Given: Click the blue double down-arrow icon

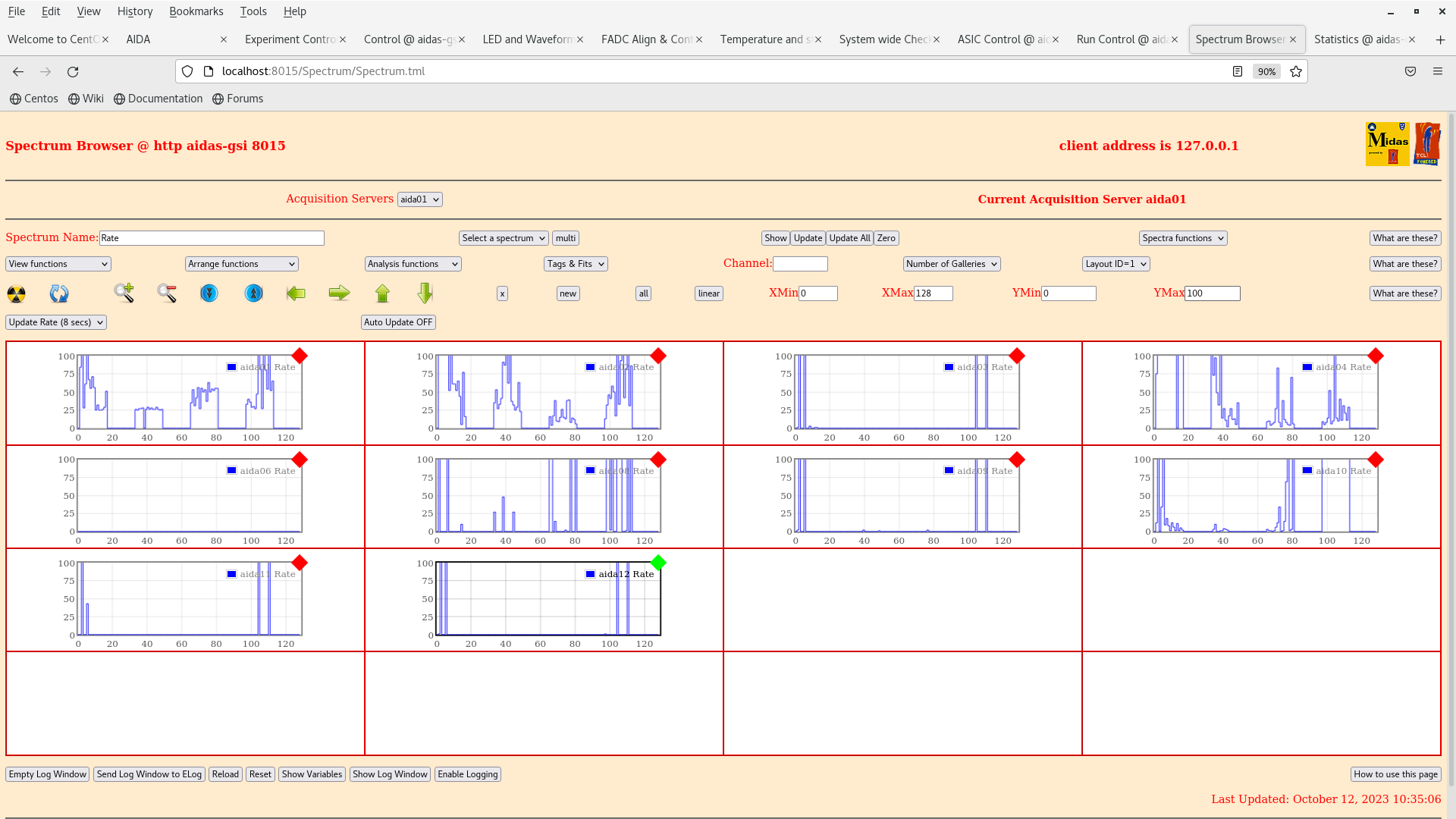Looking at the screenshot, I should click(x=209, y=293).
